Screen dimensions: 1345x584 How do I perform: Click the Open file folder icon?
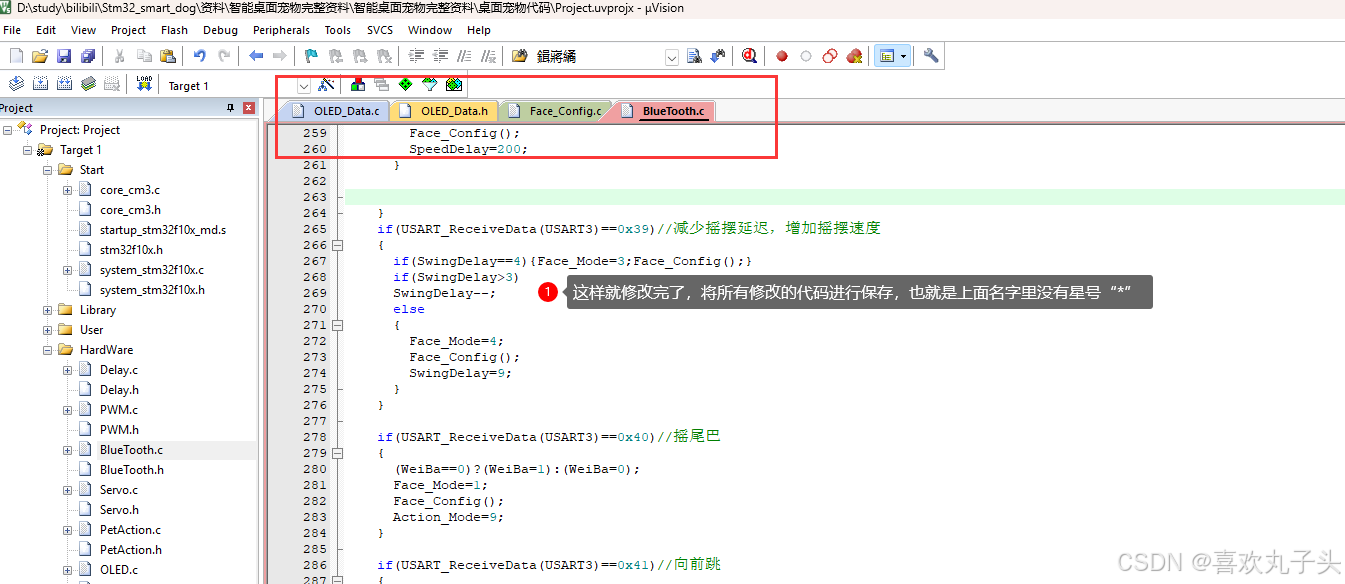coord(40,56)
